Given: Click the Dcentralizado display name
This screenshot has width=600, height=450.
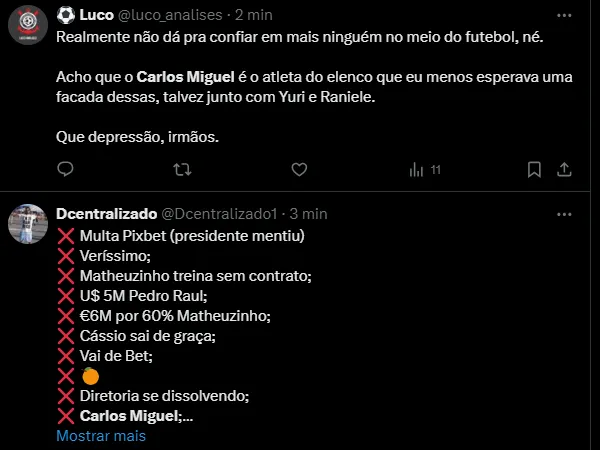Looking at the screenshot, I should point(106,214).
